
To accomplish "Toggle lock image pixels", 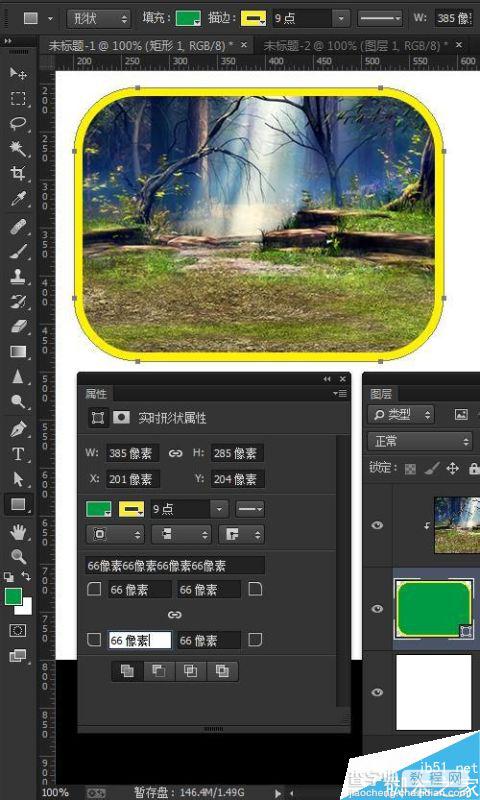I will pos(431,469).
